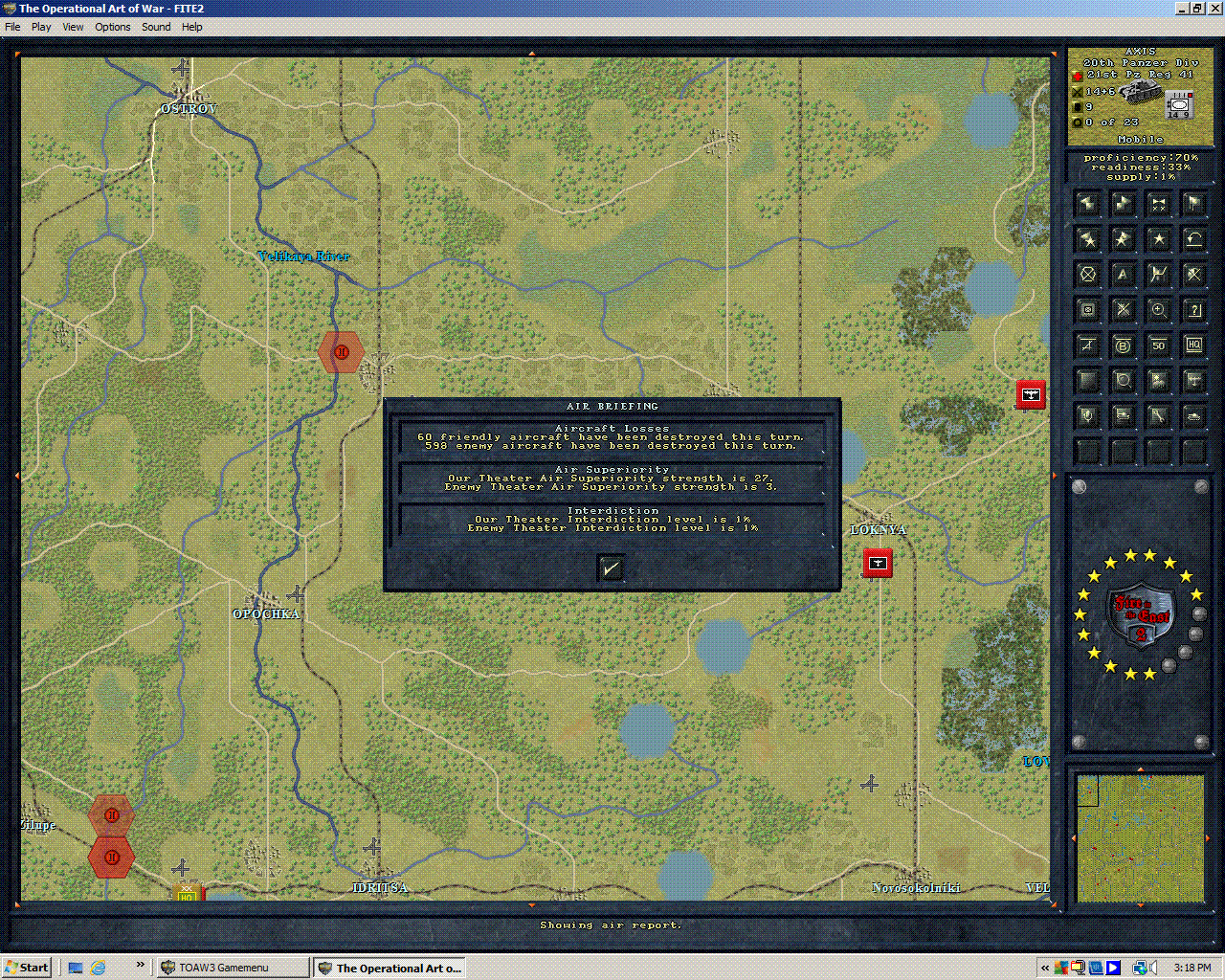The image size is (1225, 980).
Task: Click the 'Velikaya River' map label
Action: pos(304,256)
